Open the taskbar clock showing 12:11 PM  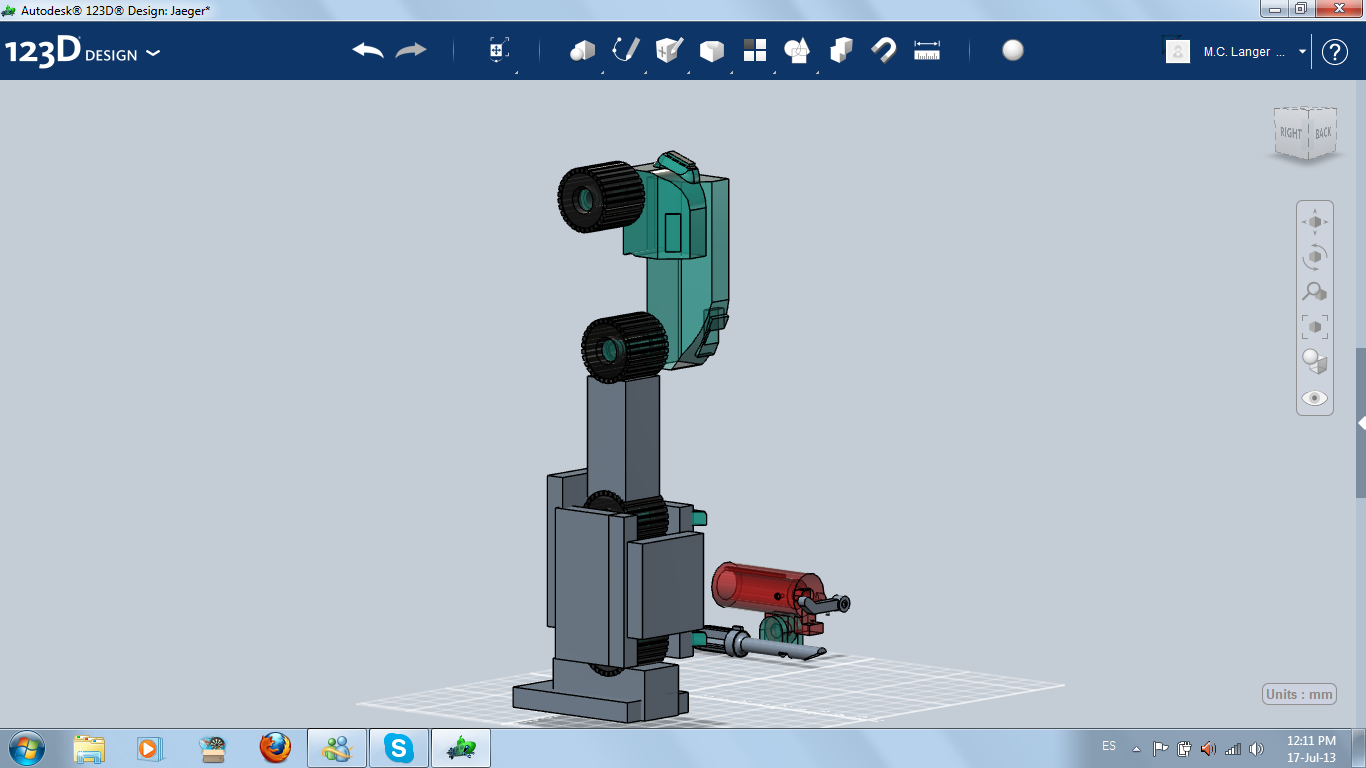coord(1311,748)
